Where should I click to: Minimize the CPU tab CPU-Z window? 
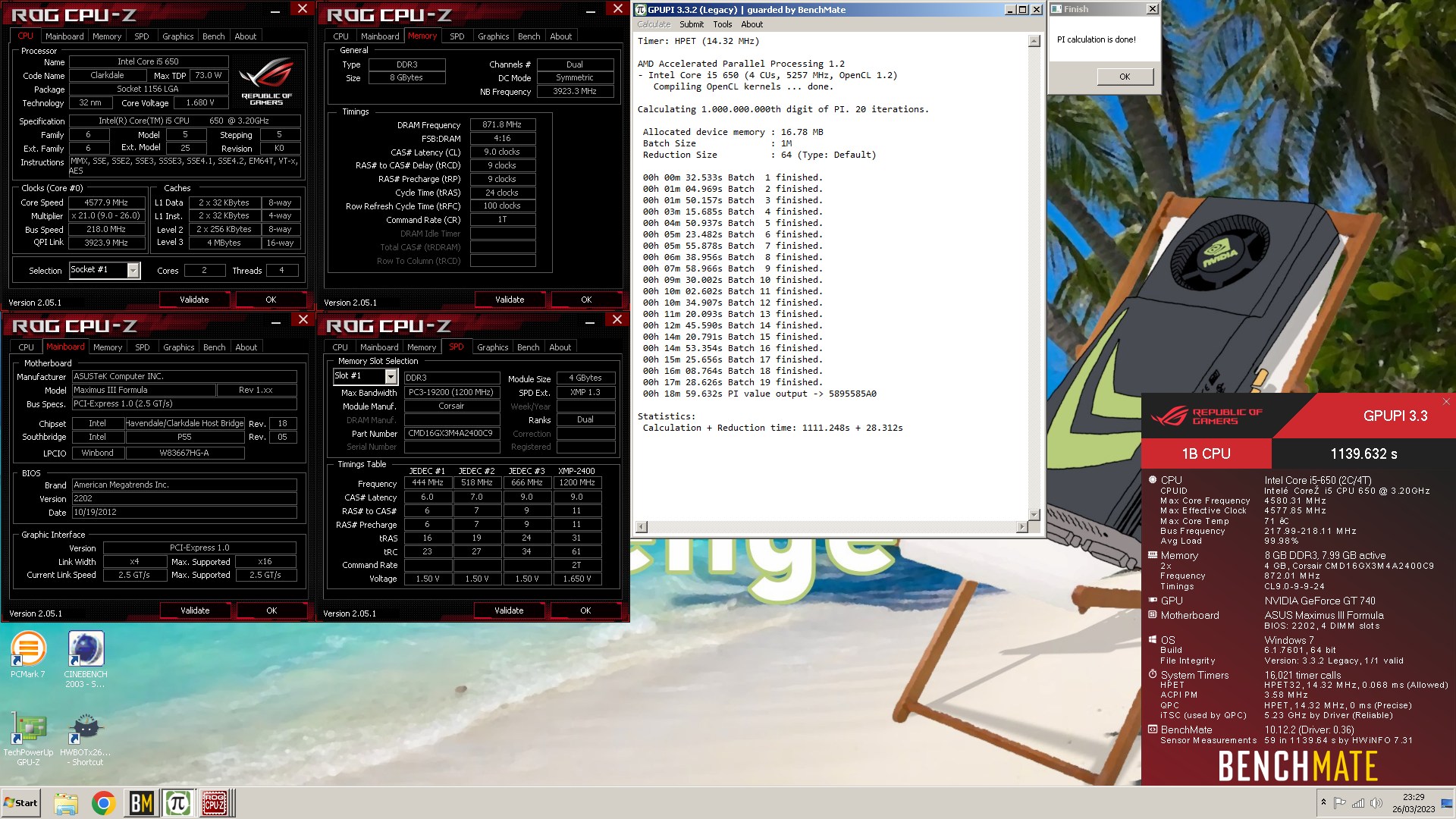[x=275, y=11]
